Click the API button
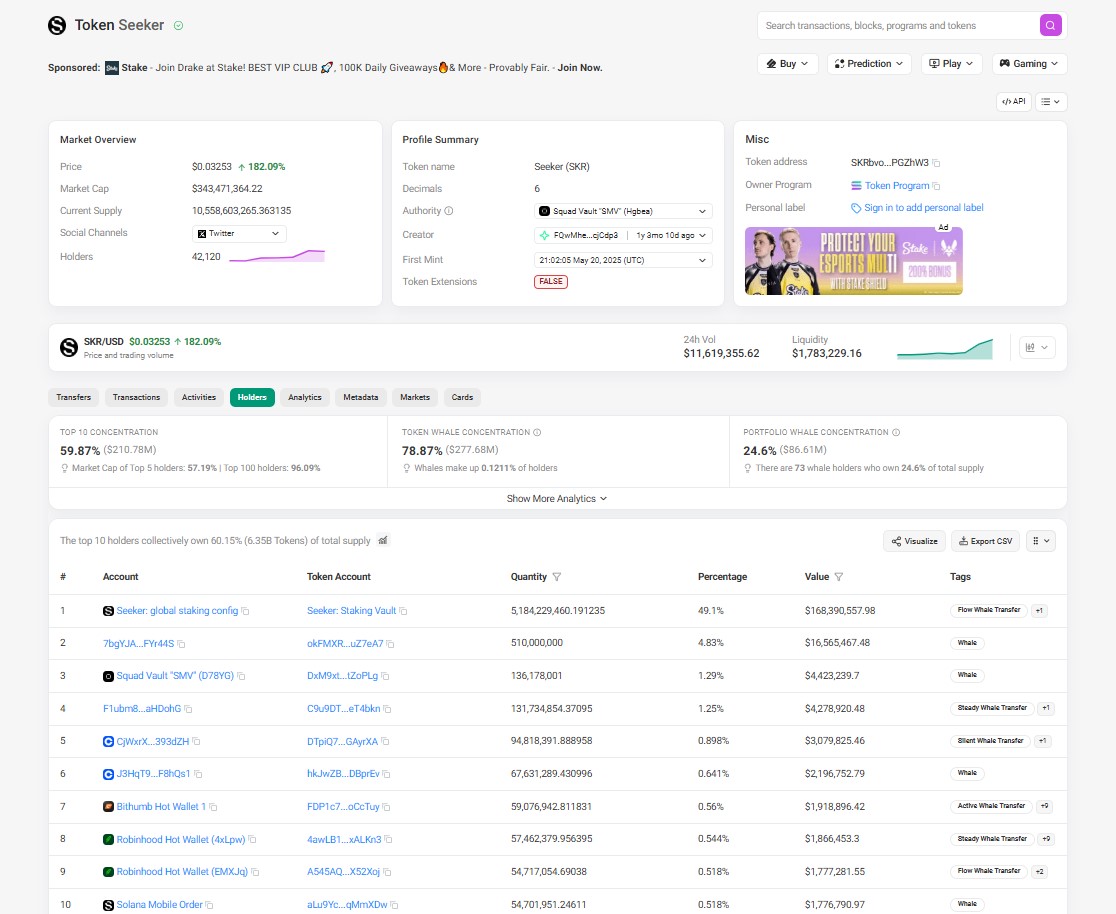The width and height of the screenshot is (1116, 914). pyautogui.click(x=1014, y=102)
